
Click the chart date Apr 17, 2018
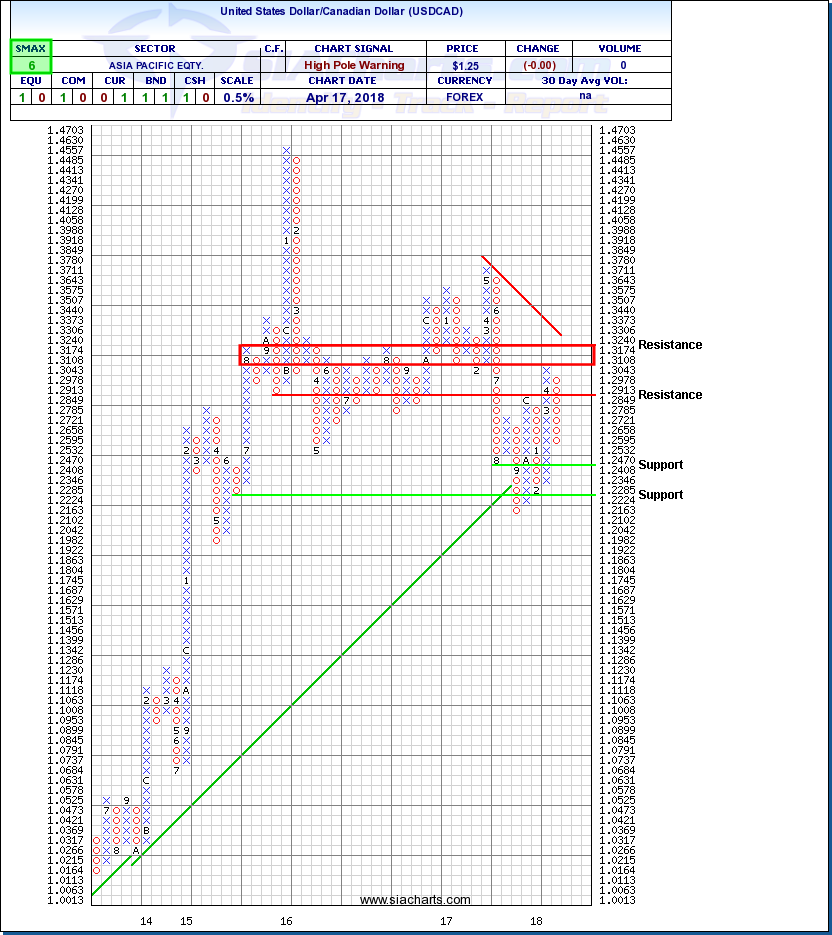pyautogui.click(x=355, y=98)
